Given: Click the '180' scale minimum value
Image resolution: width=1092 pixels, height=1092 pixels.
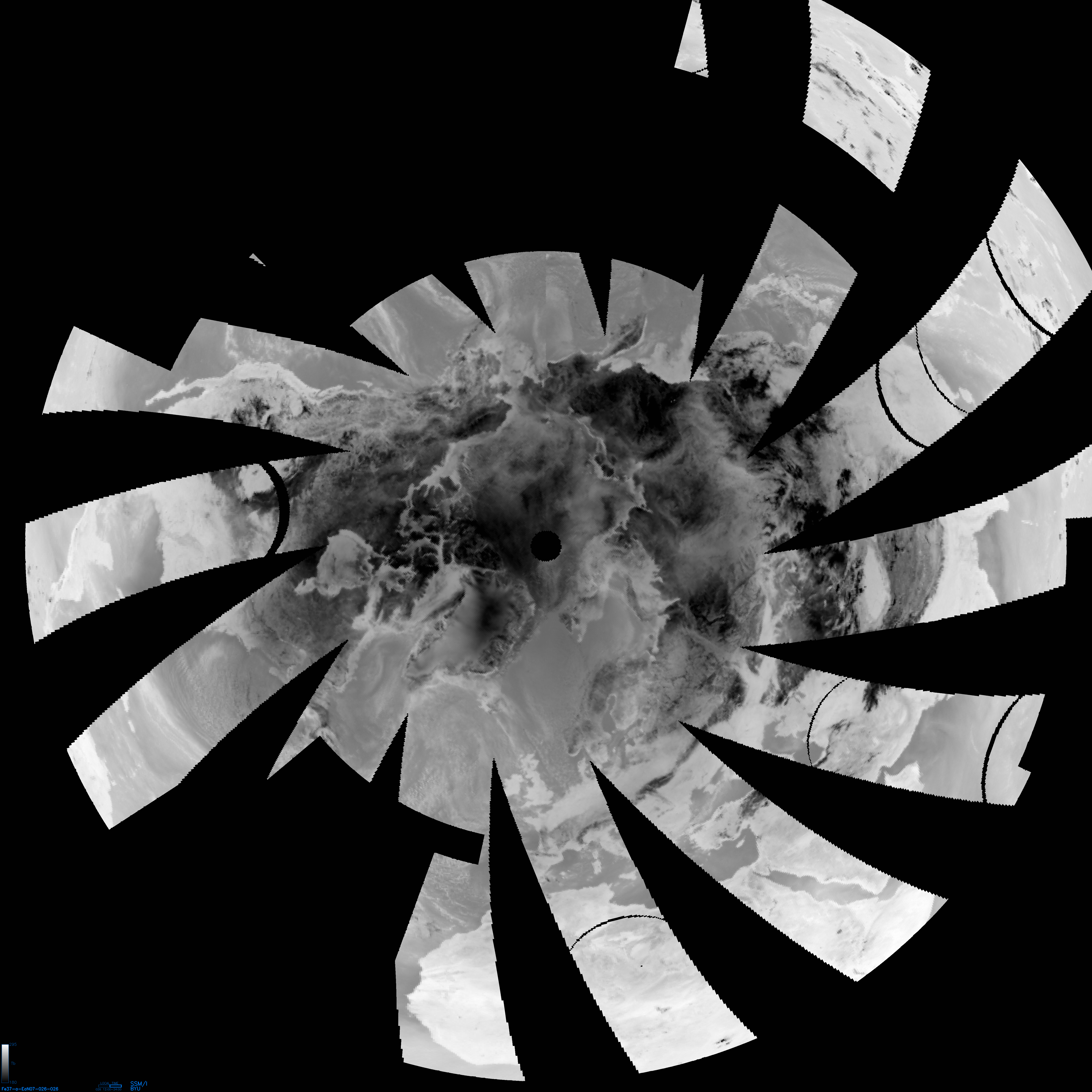Looking at the screenshot, I should point(13,1082).
